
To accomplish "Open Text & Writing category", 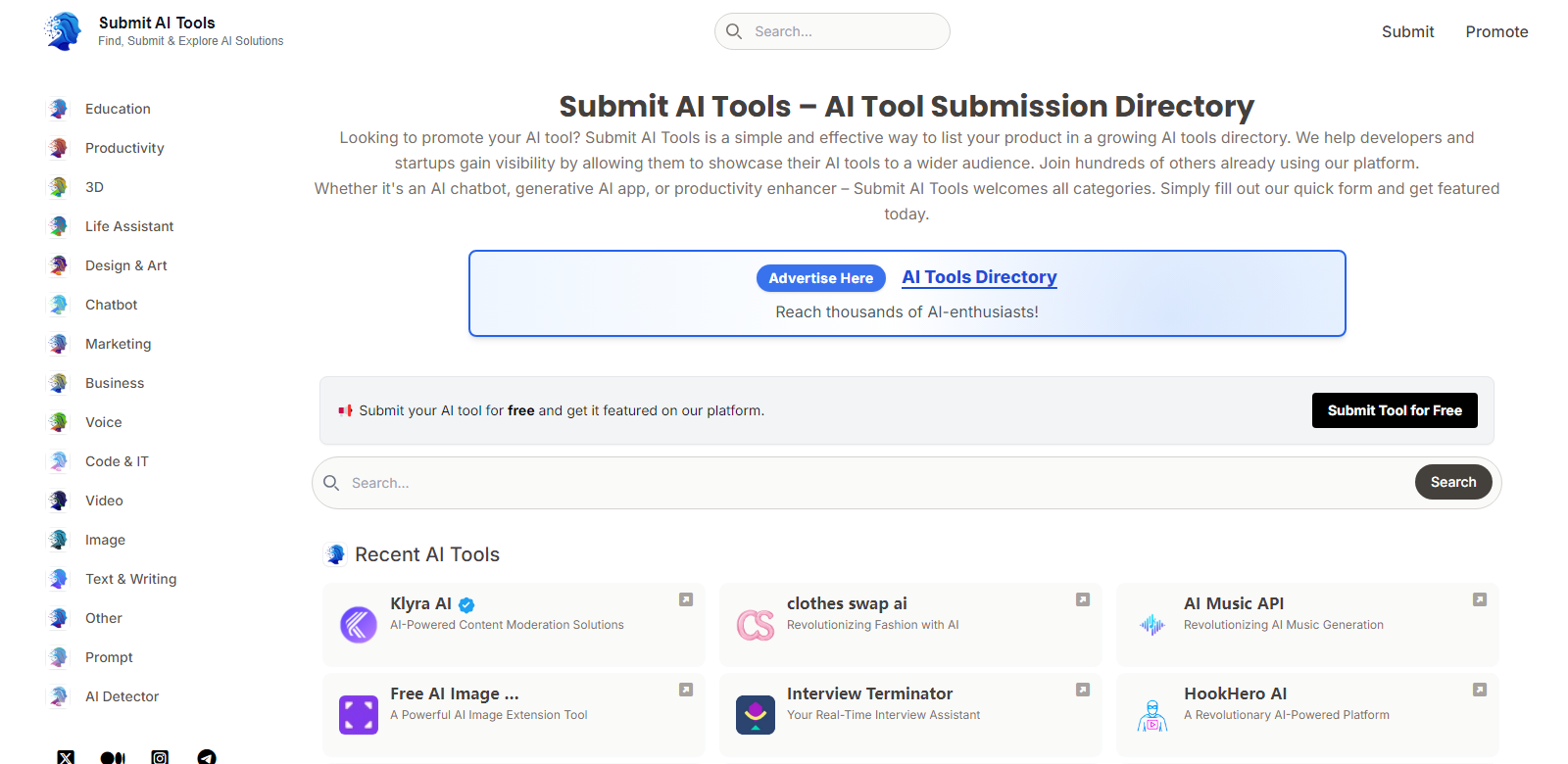I will [x=131, y=579].
